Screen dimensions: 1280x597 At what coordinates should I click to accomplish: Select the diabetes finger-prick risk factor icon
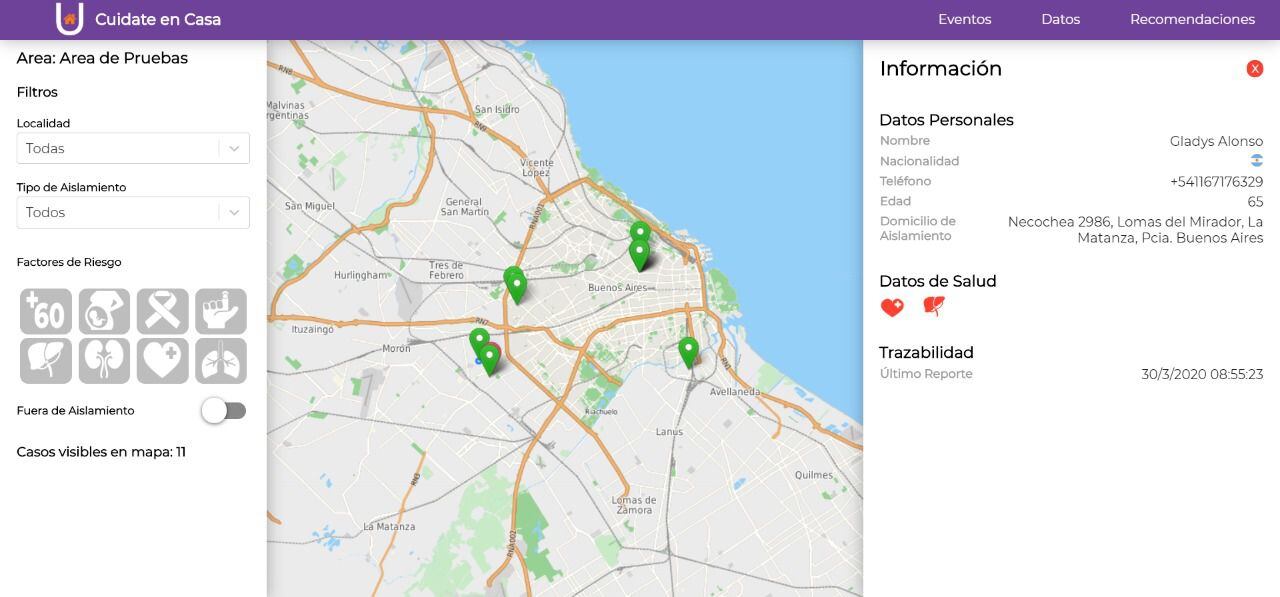click(220, 311)
